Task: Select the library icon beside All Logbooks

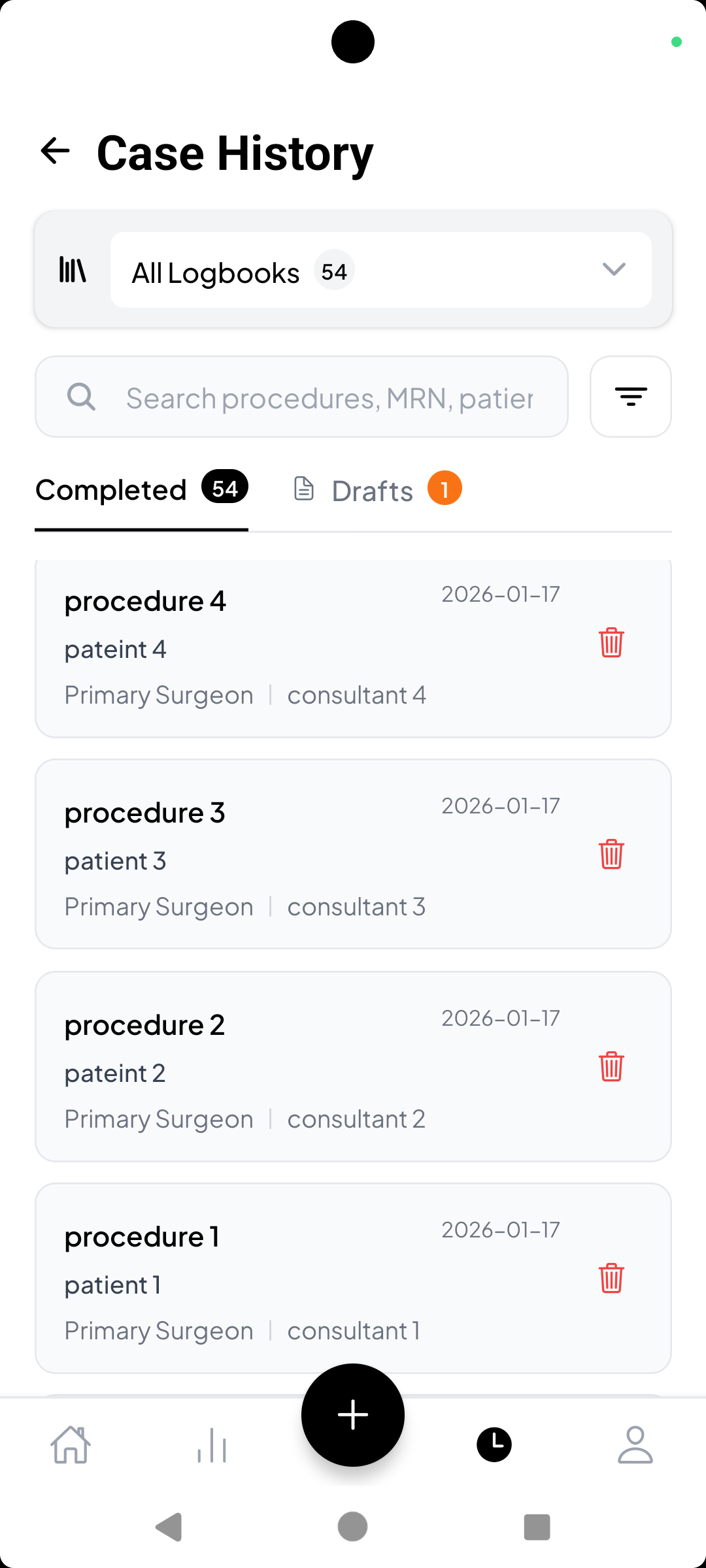Action: tap(71, 269)
